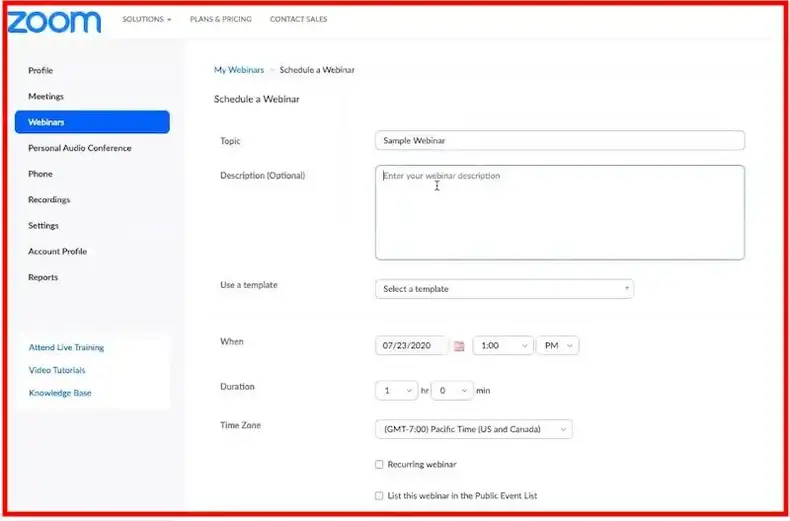Go to Plans & Pricing

(x=220, y=19)
